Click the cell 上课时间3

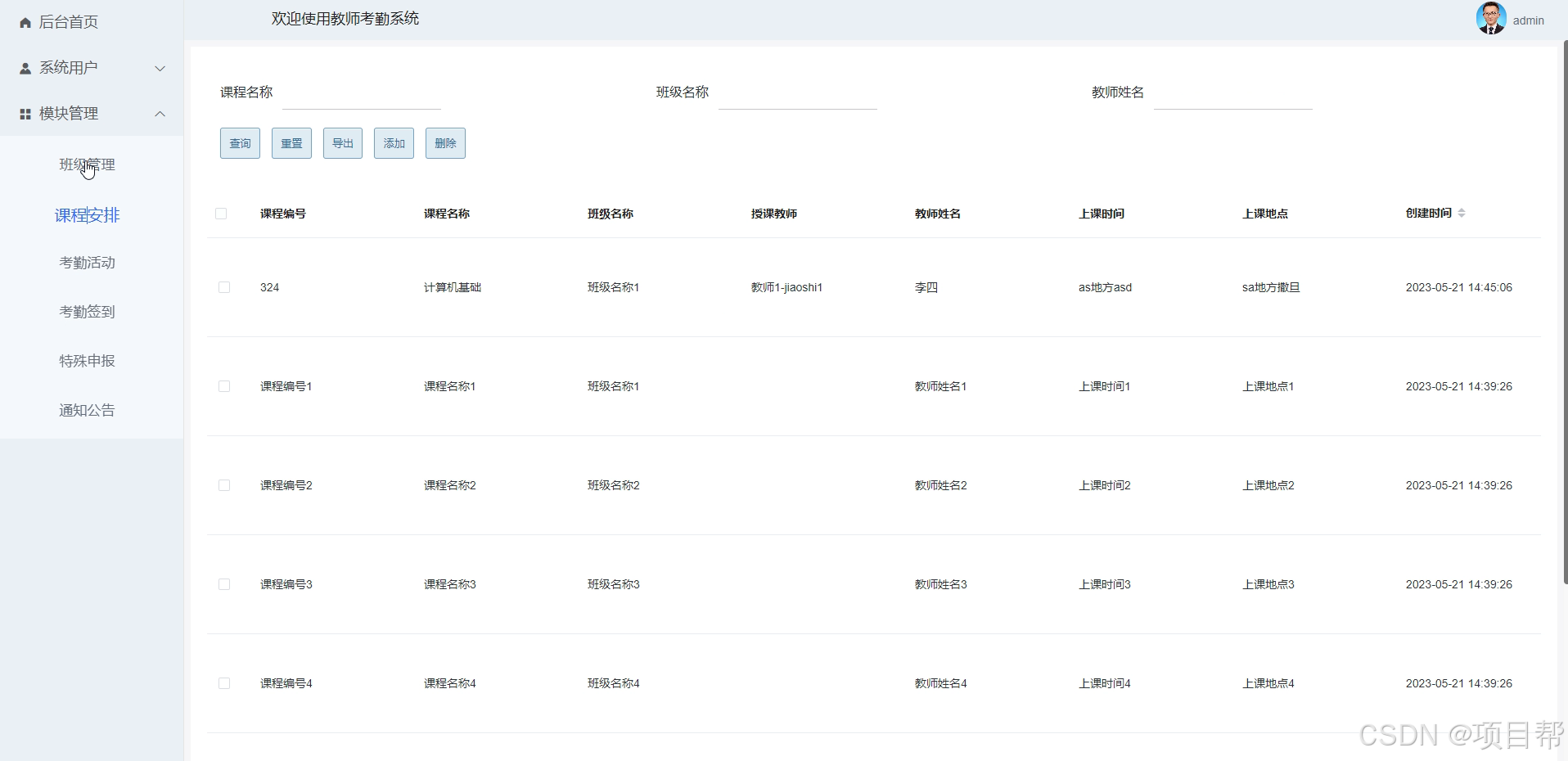[x=1104, y=584]
